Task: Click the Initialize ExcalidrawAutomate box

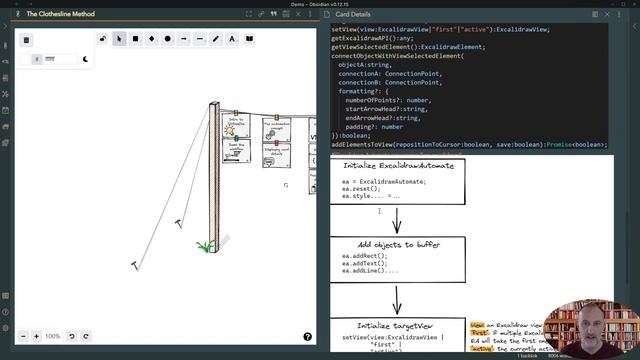Action: [398, 182]
